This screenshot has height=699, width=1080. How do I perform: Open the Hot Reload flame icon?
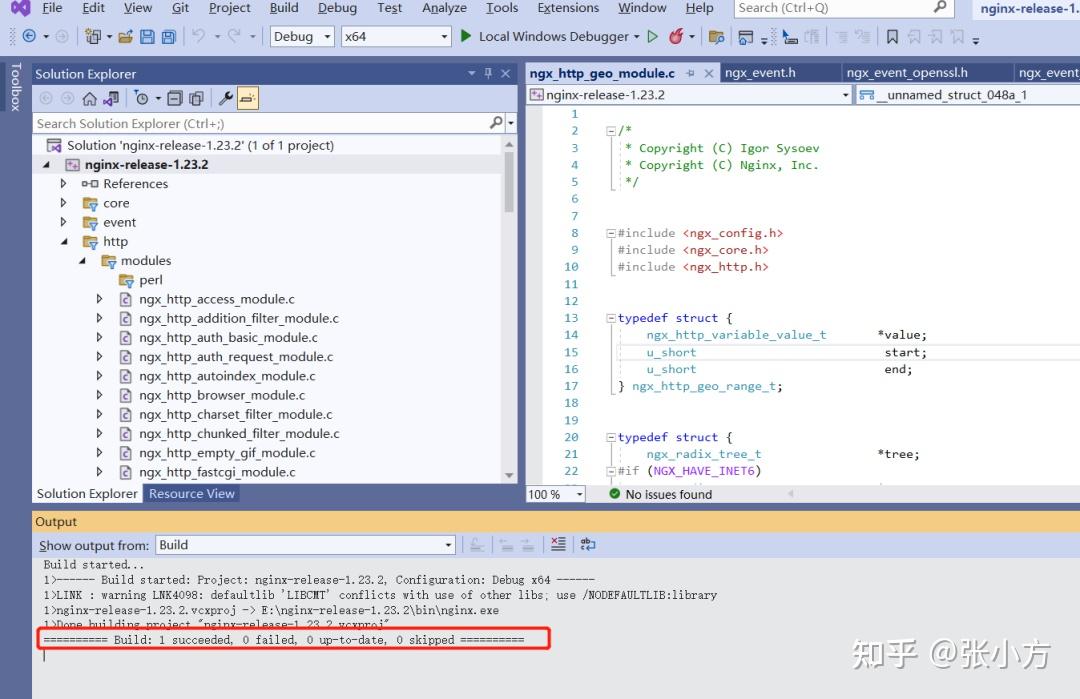(674, 36)
